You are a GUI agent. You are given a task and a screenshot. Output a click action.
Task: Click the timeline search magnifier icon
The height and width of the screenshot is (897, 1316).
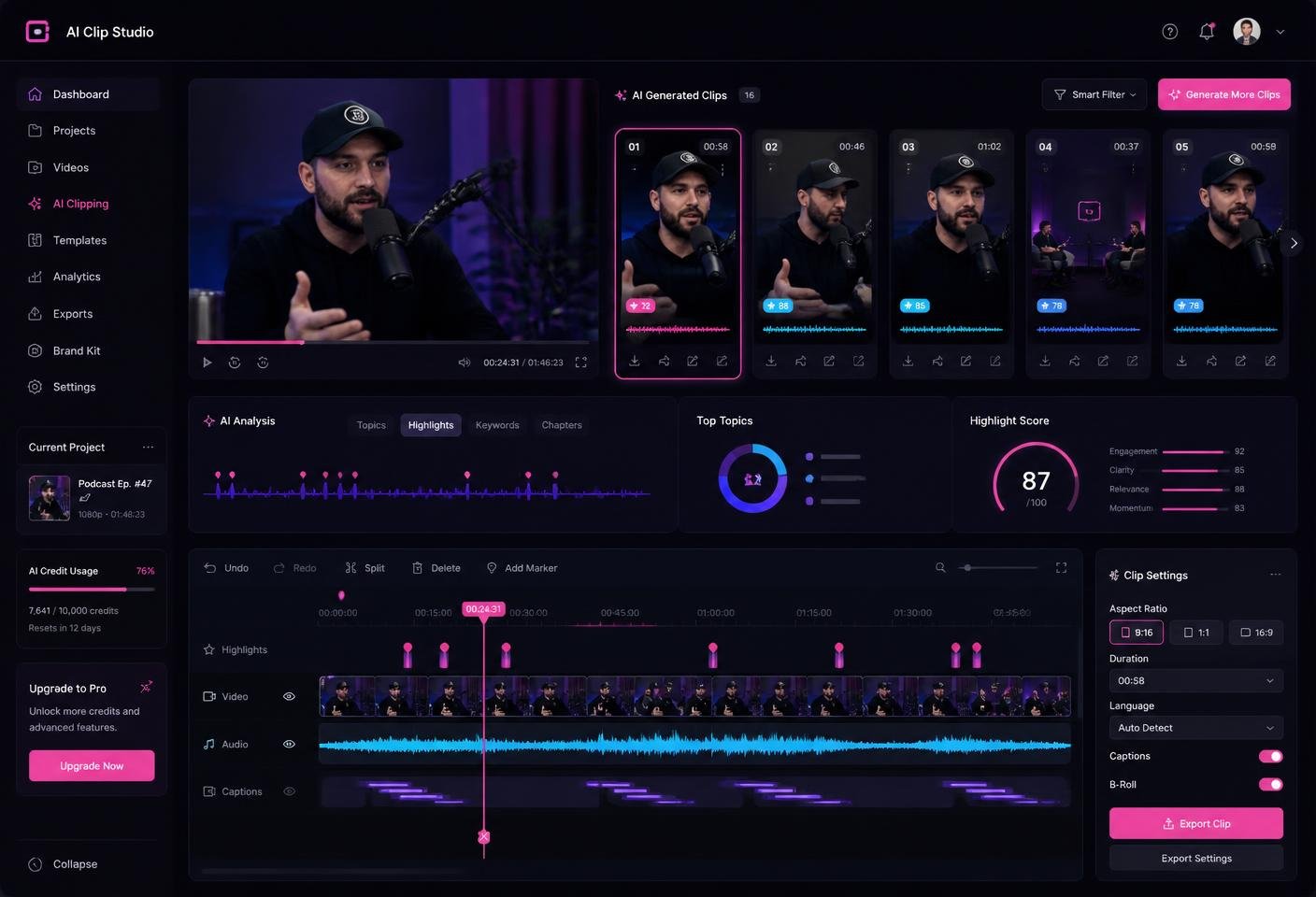[x=940, y=567]
